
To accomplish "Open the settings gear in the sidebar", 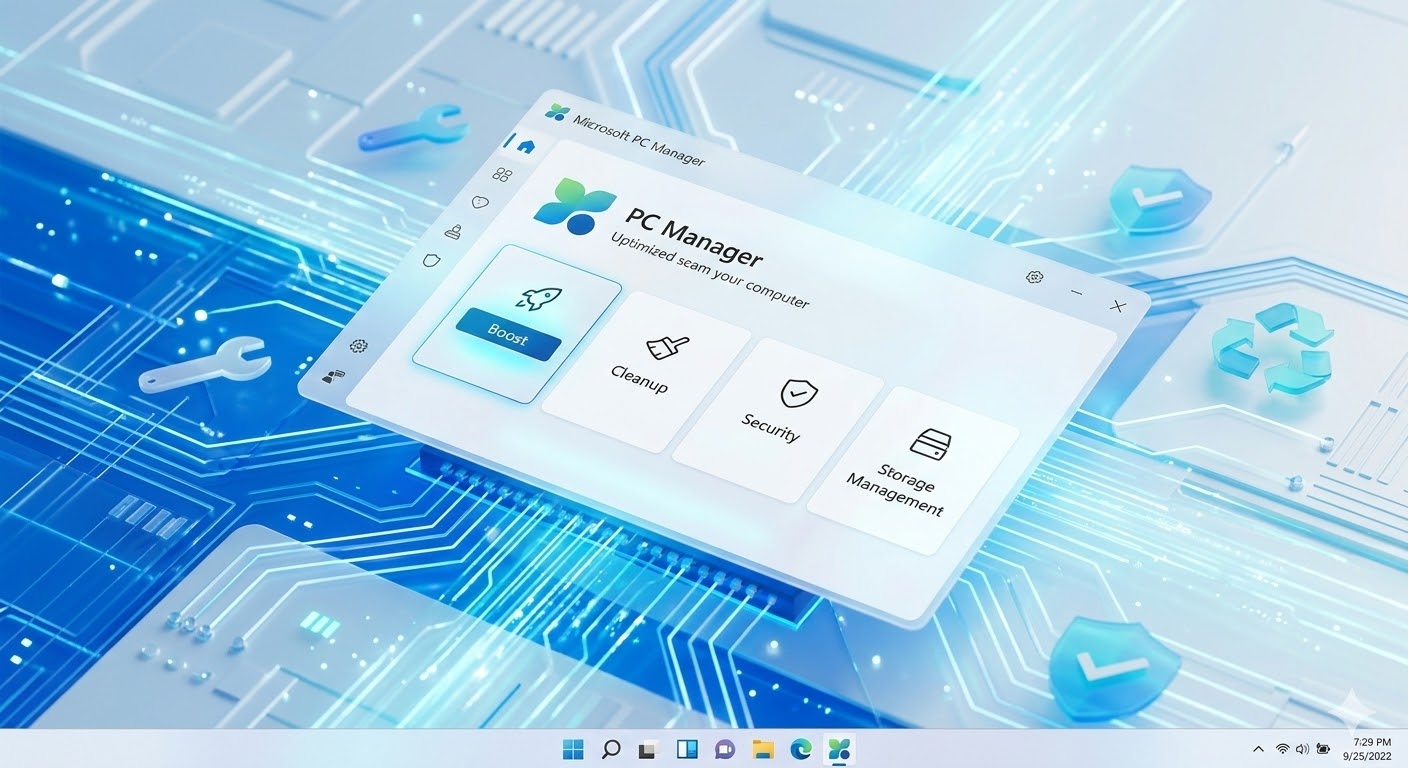I will (x=357, y=345).
